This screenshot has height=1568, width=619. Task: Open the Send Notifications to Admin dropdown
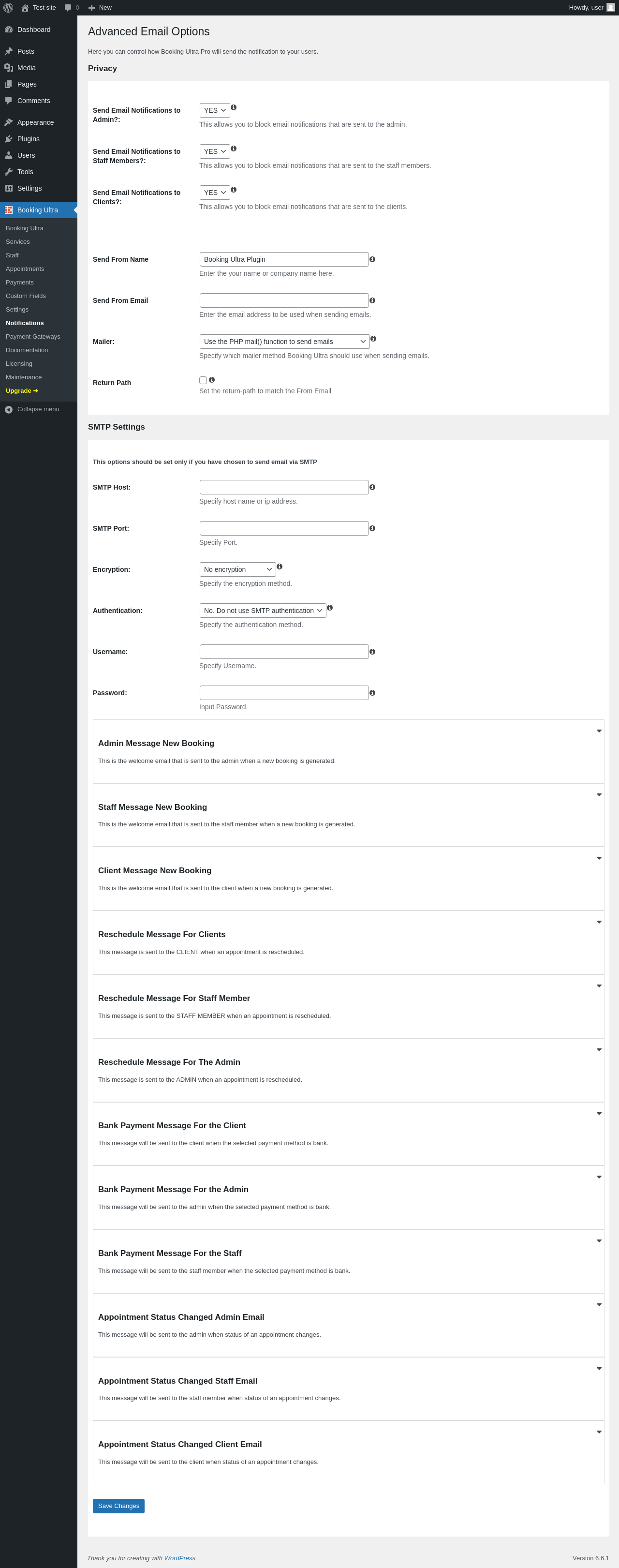click(x=215, y=110)
